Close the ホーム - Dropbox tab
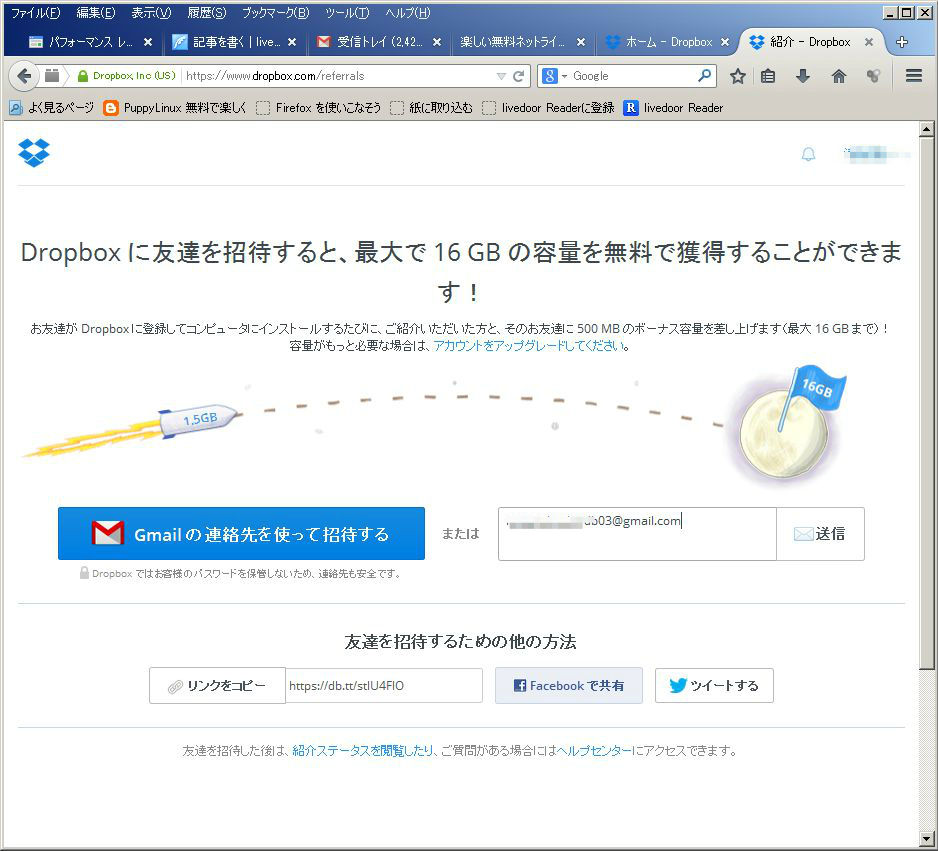Viewport: 938px width, 851px height. tap(724, 42)
